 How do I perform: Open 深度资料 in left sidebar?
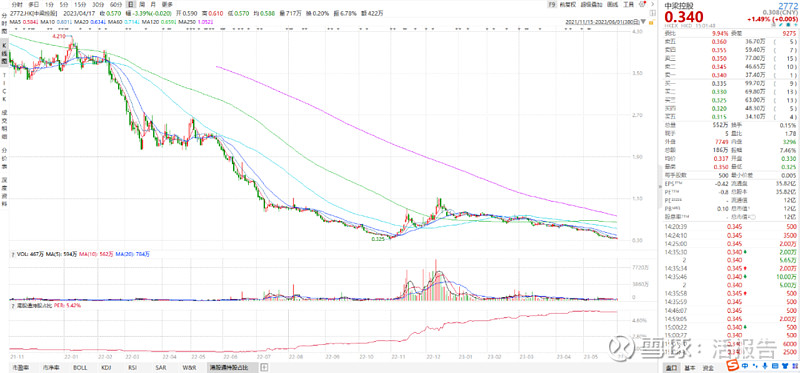pos(4,192)
